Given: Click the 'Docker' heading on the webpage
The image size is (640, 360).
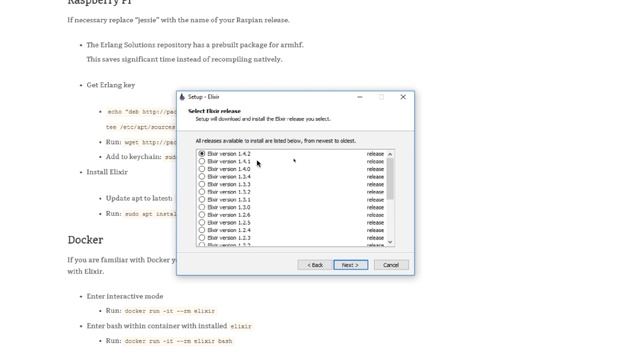Looking at the screenshot, I should (85, 240).
